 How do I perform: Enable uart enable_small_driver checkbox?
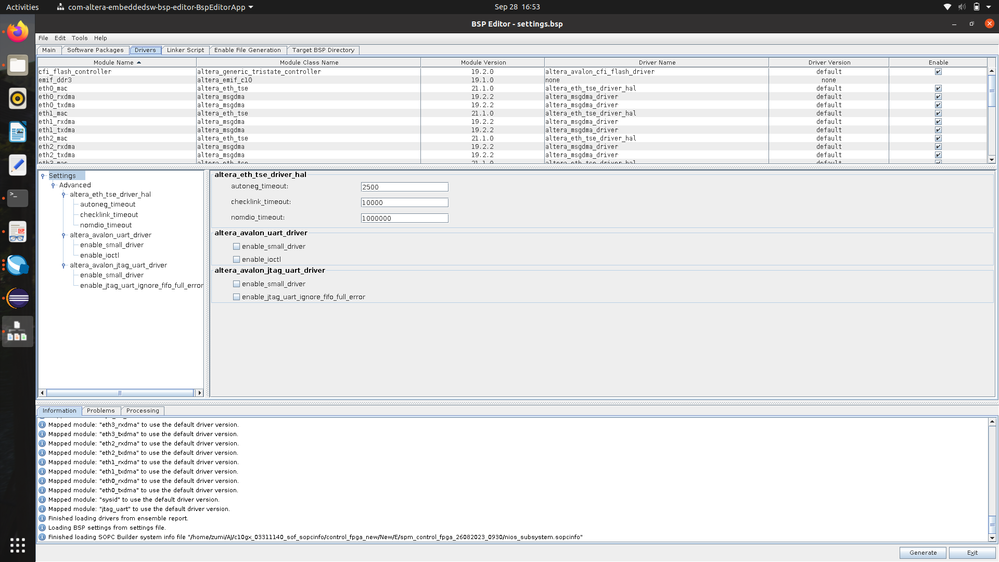click(x=236, y=246)
